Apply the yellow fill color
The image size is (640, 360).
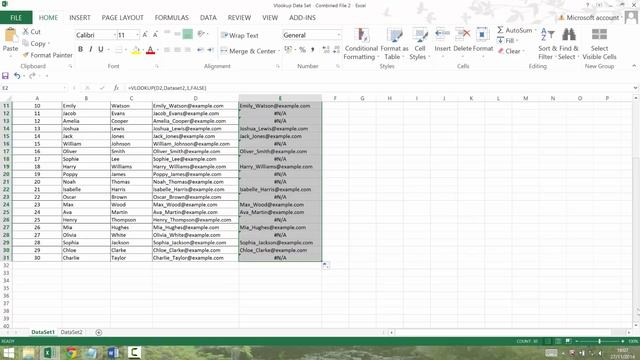[136, 50]
